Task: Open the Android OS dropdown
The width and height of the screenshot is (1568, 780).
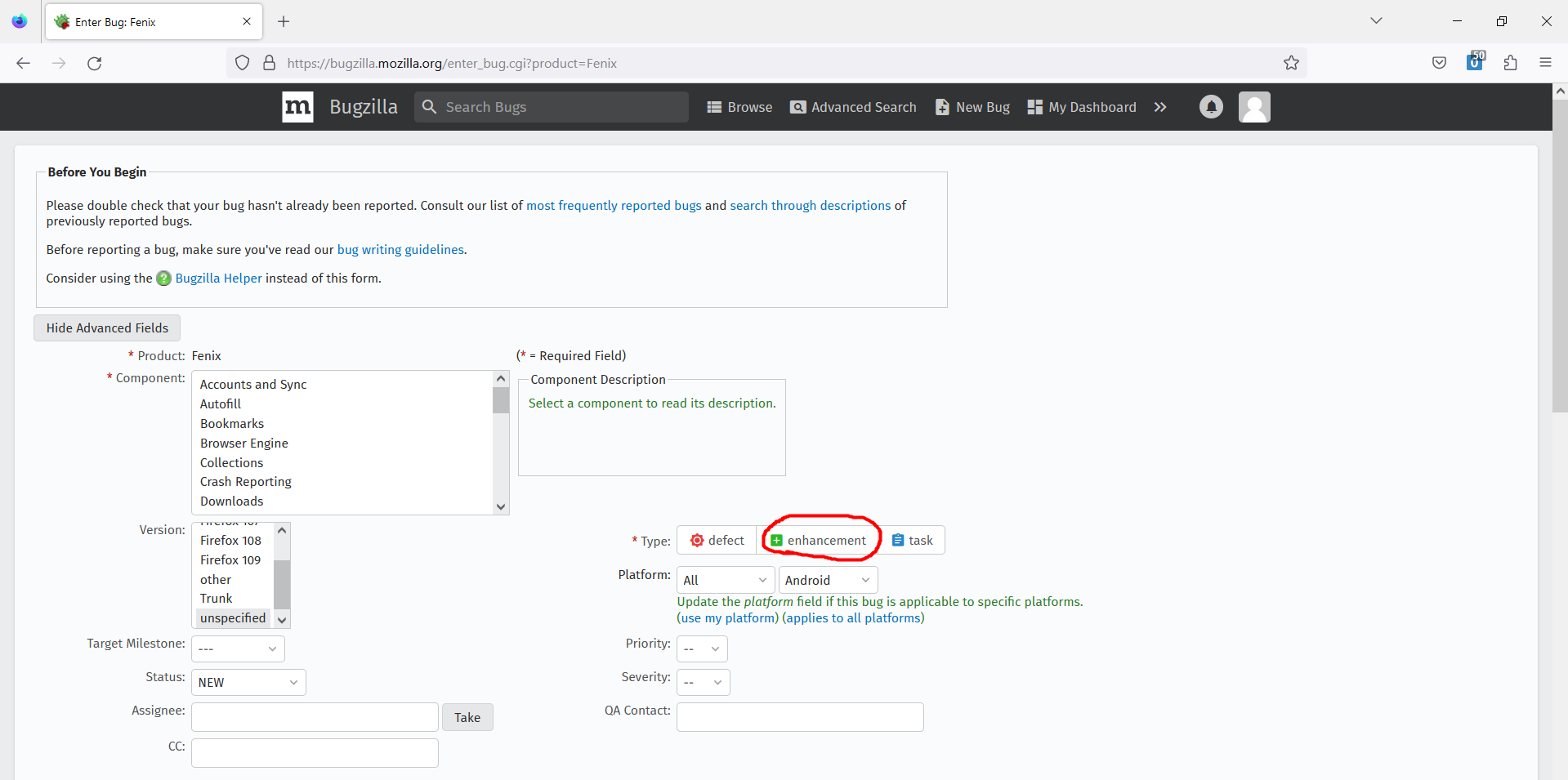Action: point(827,580)
